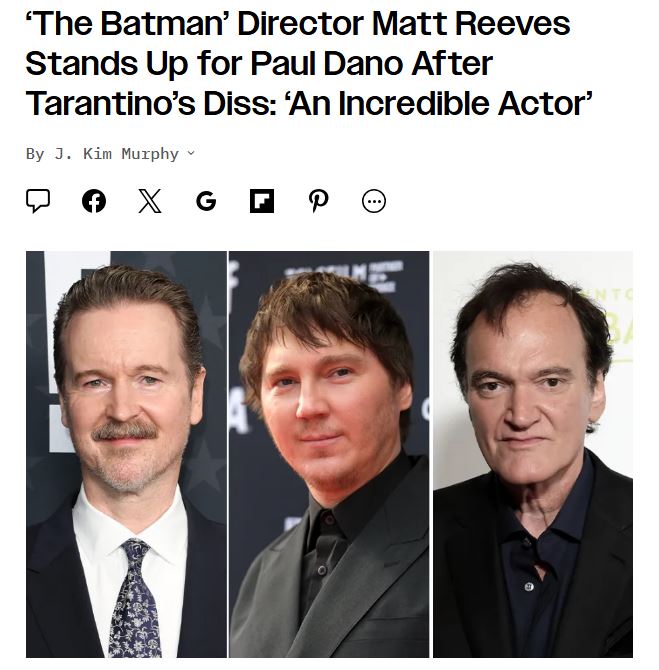Share the article on Facebook
The width and height of the screenshot is (659, 670).
coord(94,201)
